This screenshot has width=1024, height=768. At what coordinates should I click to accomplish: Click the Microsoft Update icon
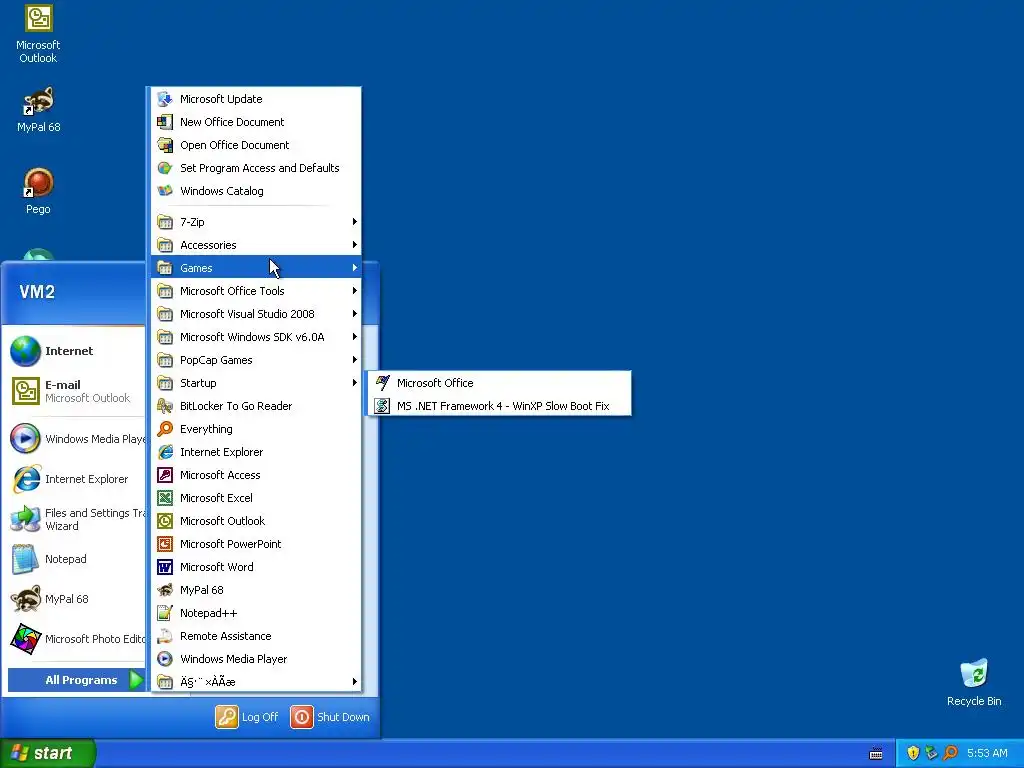coord(165,99)
